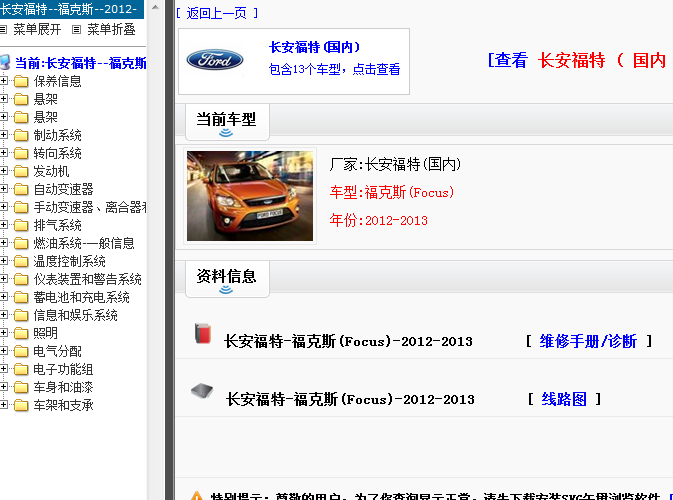The image size is (673, 500).
Task: Click the 发动机 folder icon
Action: [21, 171]
